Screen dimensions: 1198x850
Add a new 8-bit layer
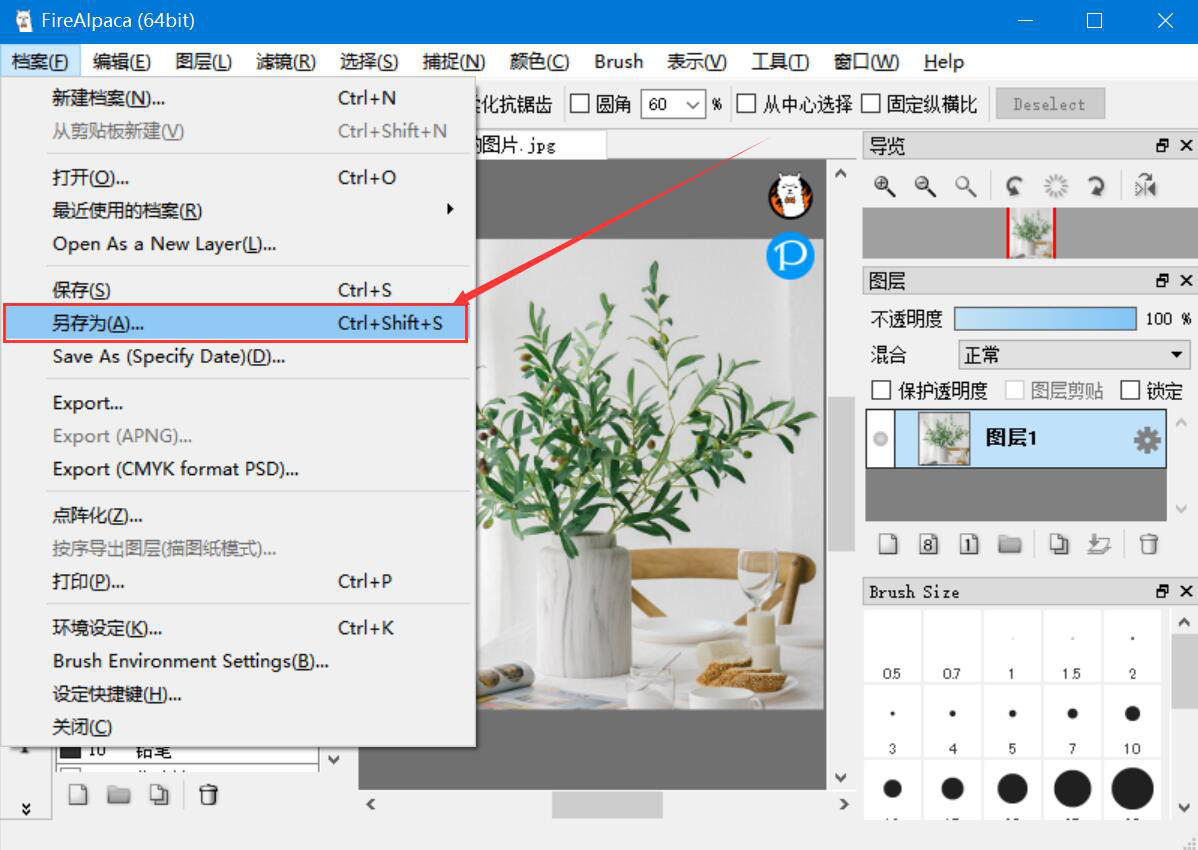point(928,544)
